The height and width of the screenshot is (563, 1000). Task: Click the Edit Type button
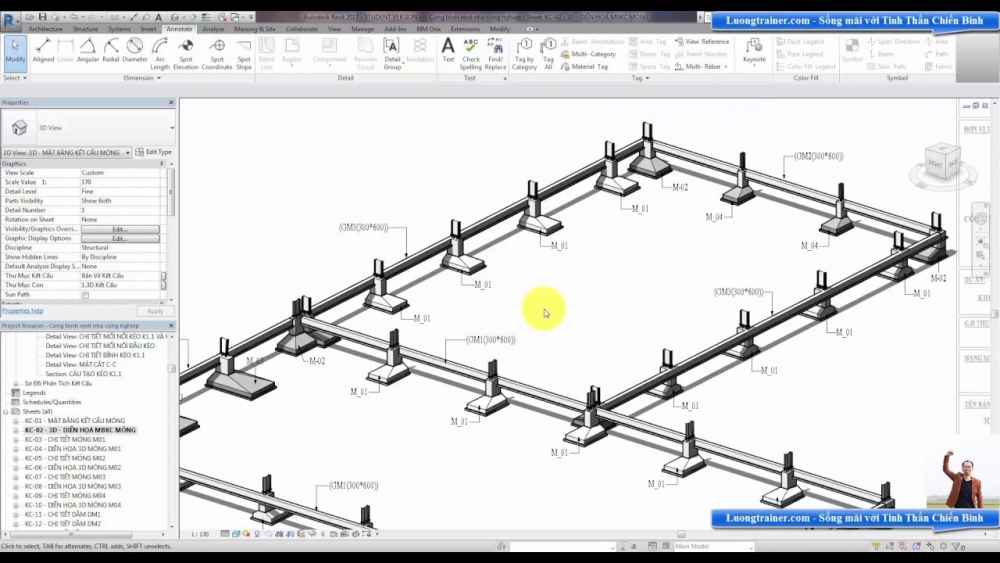click(154, 152)
